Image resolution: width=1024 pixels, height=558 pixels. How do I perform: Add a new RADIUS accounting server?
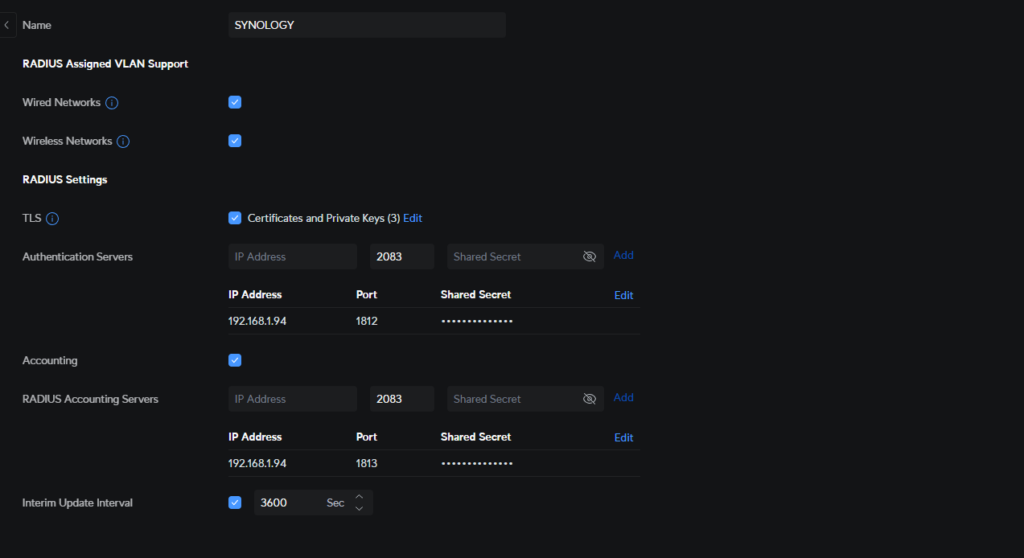point(623,398)
